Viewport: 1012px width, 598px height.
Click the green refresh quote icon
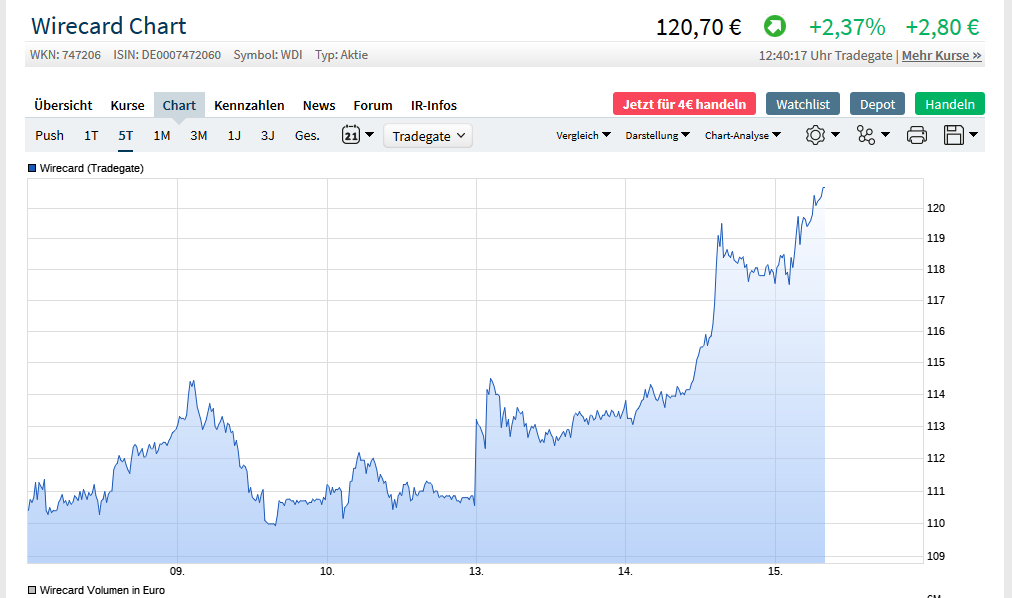point(774,26)
